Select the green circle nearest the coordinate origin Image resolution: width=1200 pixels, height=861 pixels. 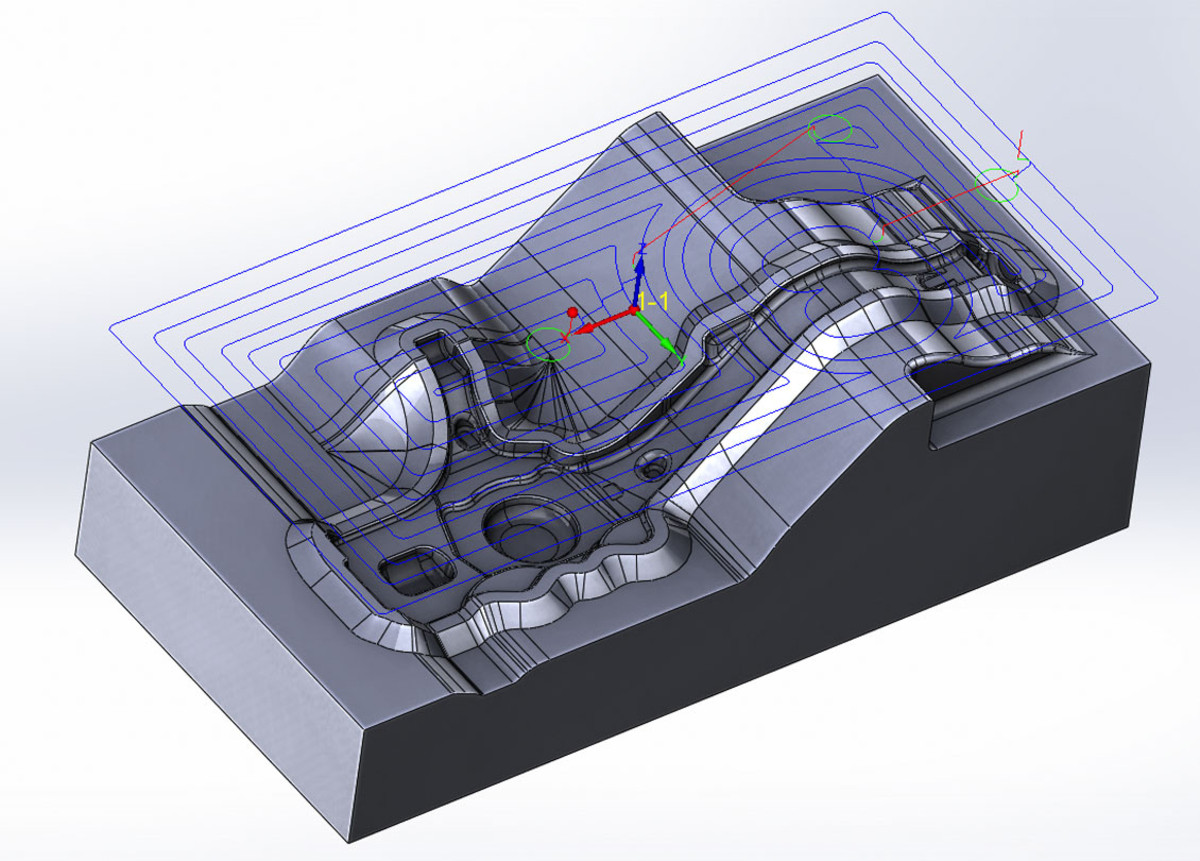tap(548, 344)
